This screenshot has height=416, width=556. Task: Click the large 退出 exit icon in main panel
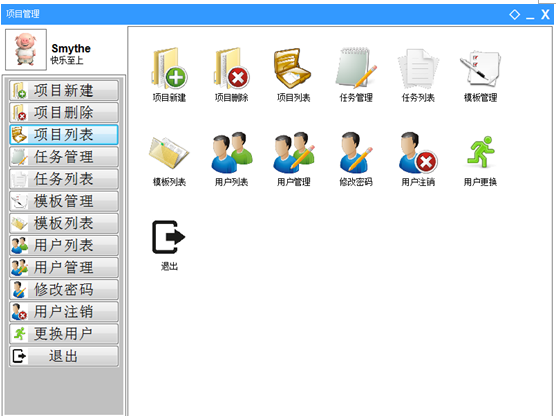tap(169, 237)
